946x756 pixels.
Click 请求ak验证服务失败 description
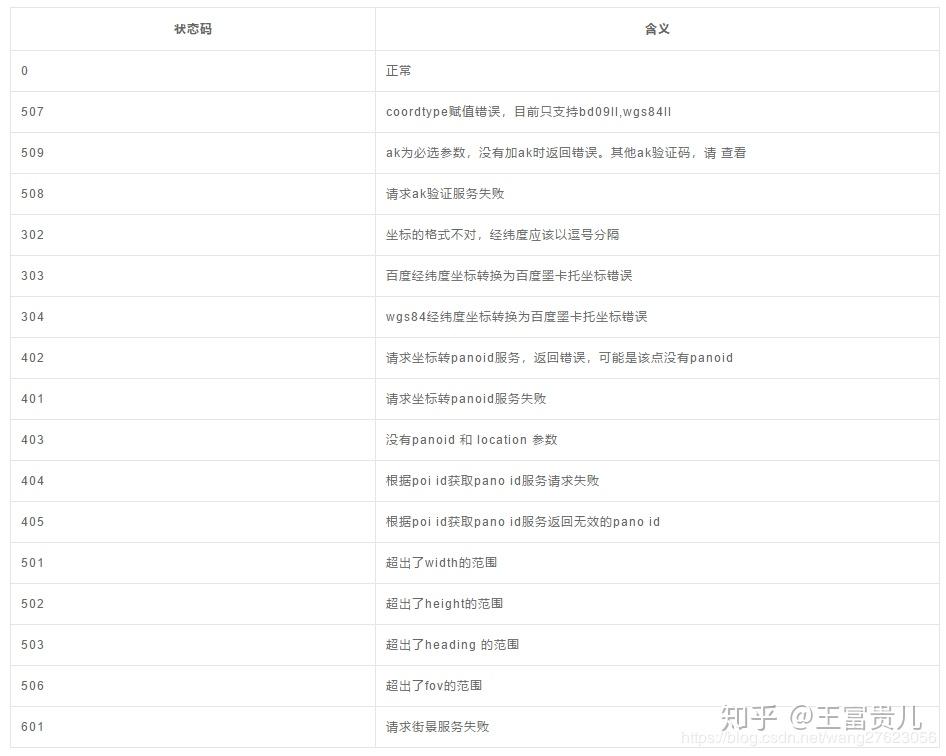(x=445, y=194)
